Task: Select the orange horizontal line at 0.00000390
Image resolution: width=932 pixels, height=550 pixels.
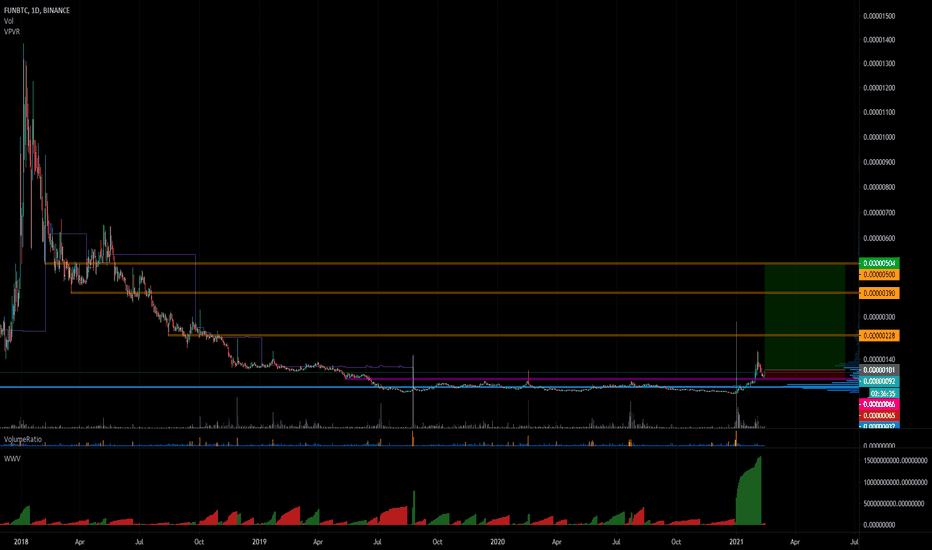Action: [x=465, y=293]
